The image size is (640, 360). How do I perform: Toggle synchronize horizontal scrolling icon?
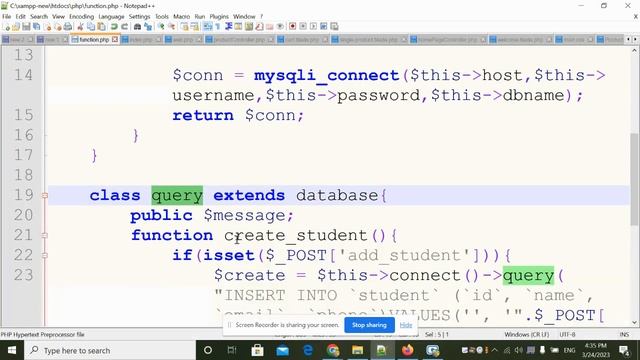[x=195, y=27]
